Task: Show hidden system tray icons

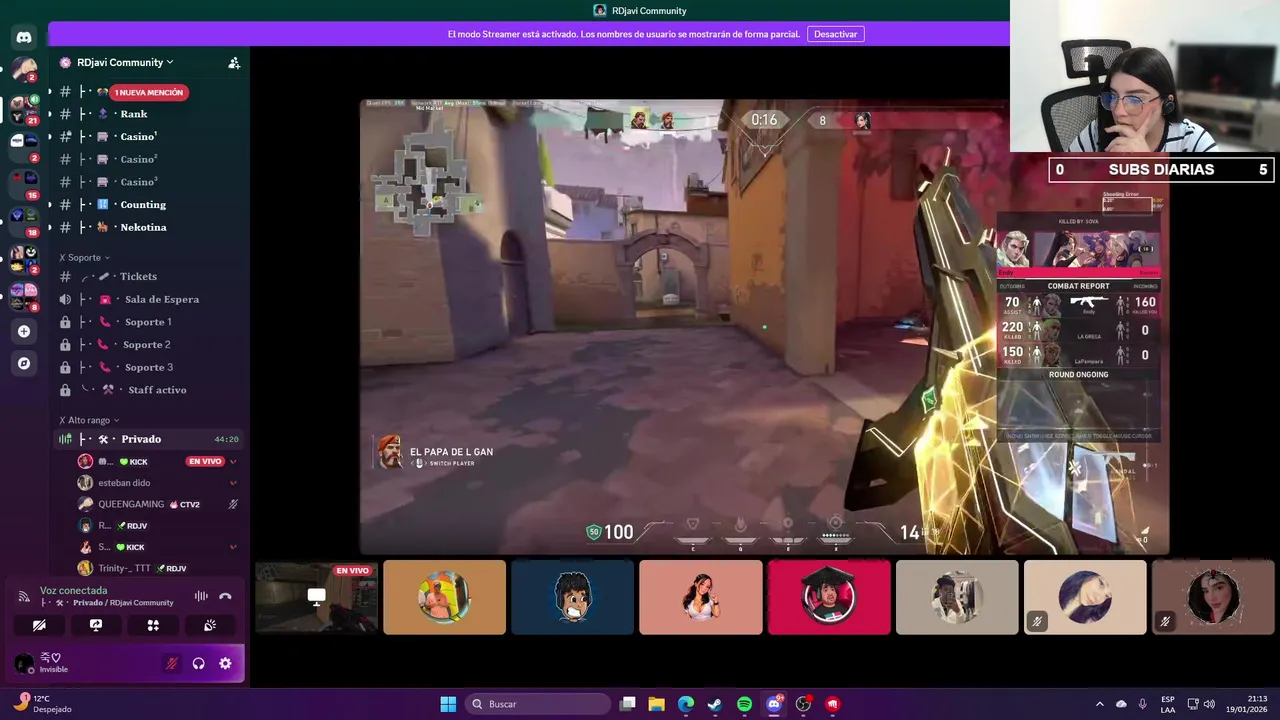Action: point(1100,704)
